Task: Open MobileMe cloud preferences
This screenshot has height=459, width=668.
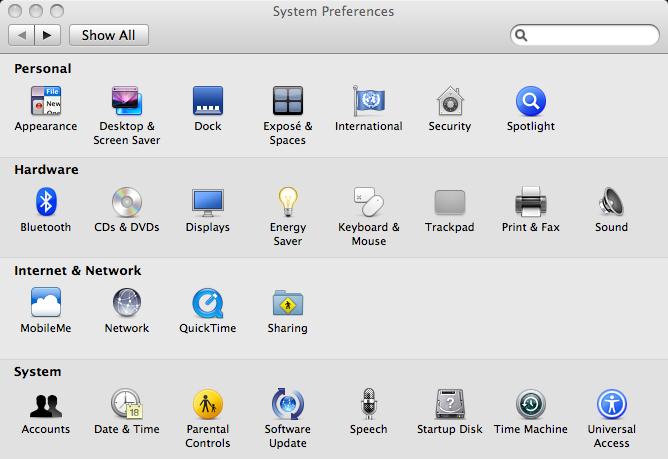Action: point(46,302)
